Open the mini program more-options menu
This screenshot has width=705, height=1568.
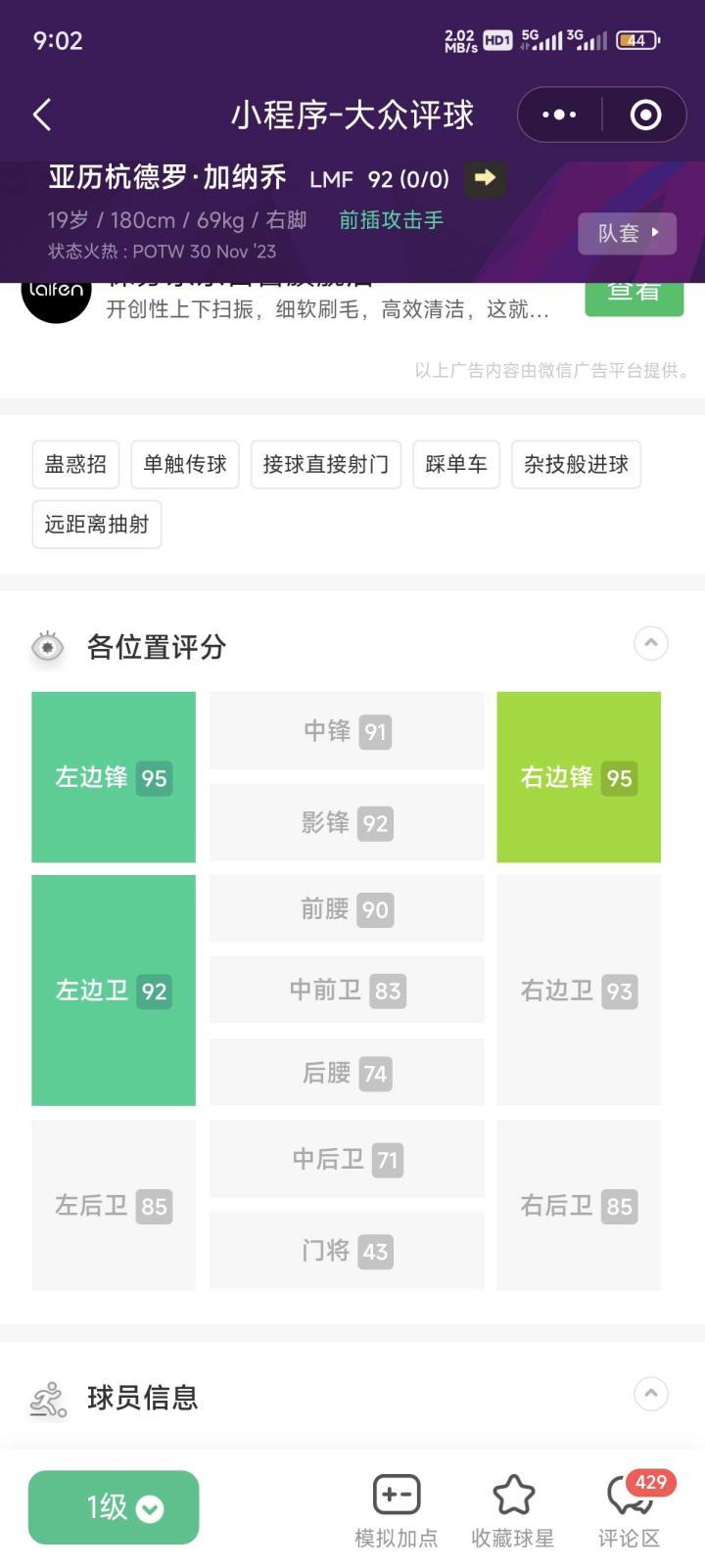pos(559,115)
